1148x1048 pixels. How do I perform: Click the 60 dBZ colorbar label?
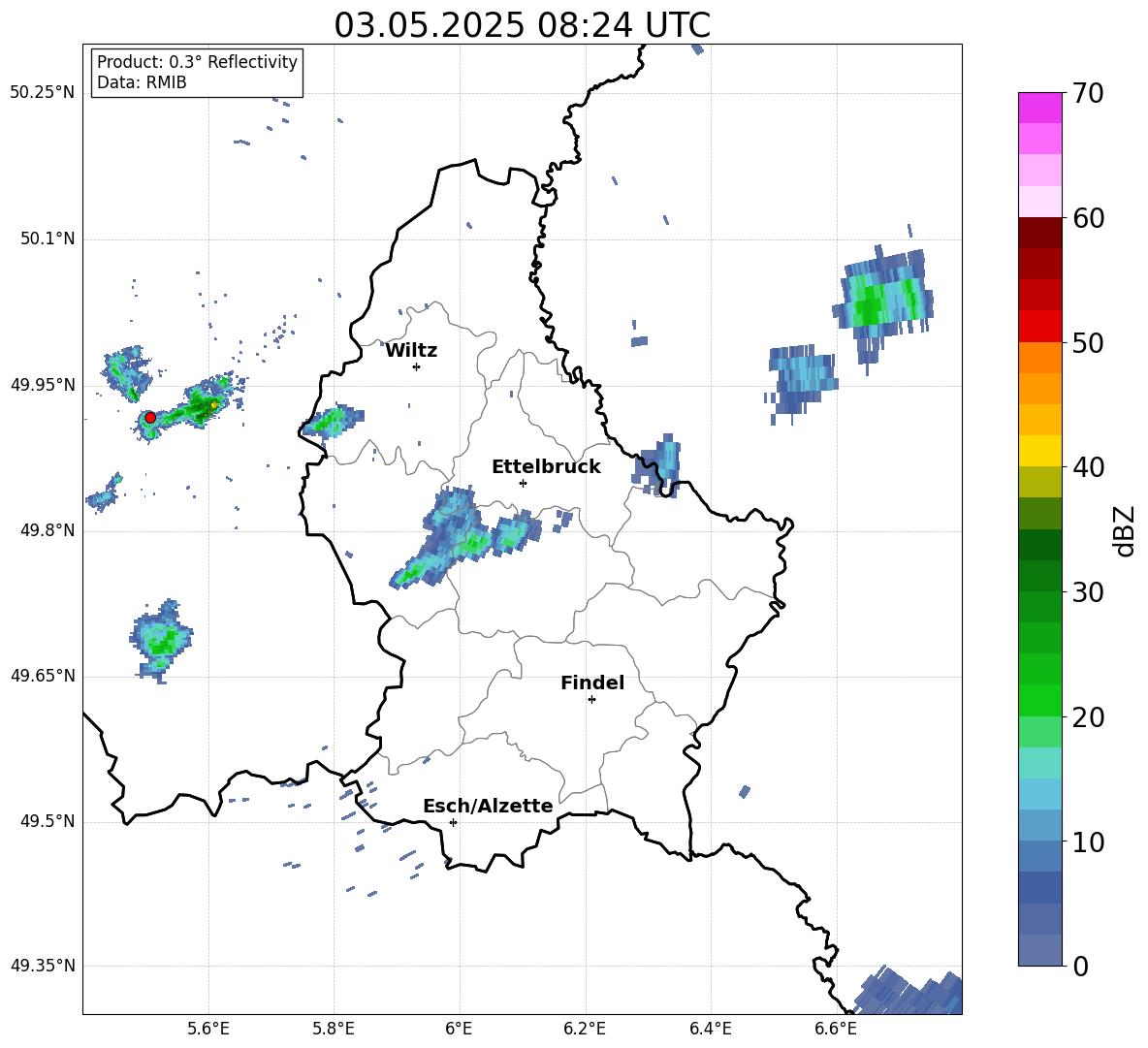pyautogui.click(x=1087, y=218)
